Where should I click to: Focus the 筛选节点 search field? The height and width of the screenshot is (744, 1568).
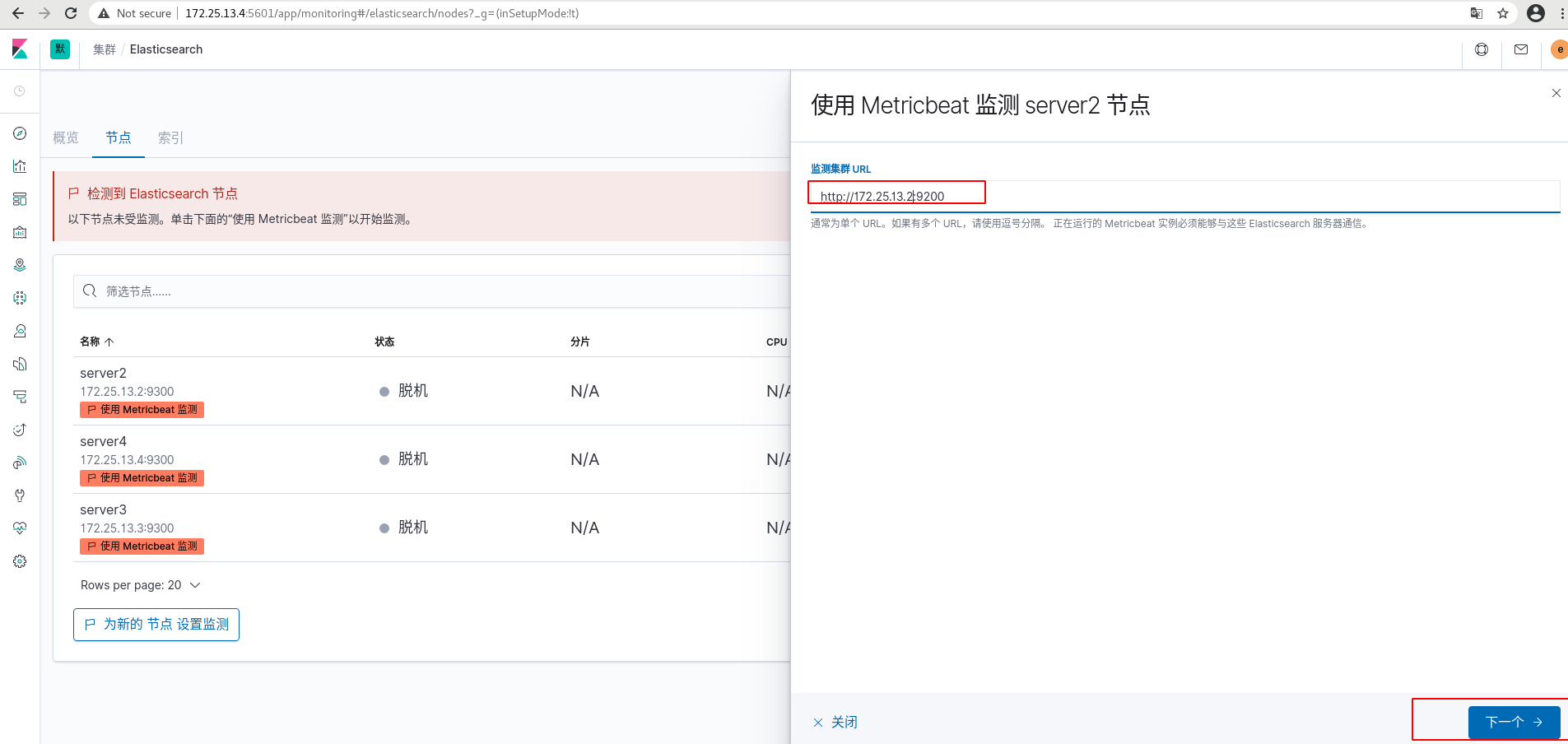pyautogui.click(x=432, y=291)
